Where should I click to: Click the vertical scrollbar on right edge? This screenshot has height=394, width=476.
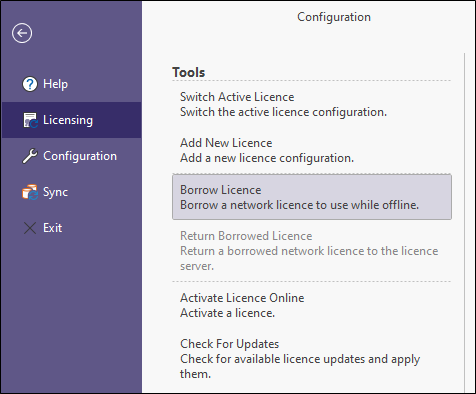click(x=464, y=223)
